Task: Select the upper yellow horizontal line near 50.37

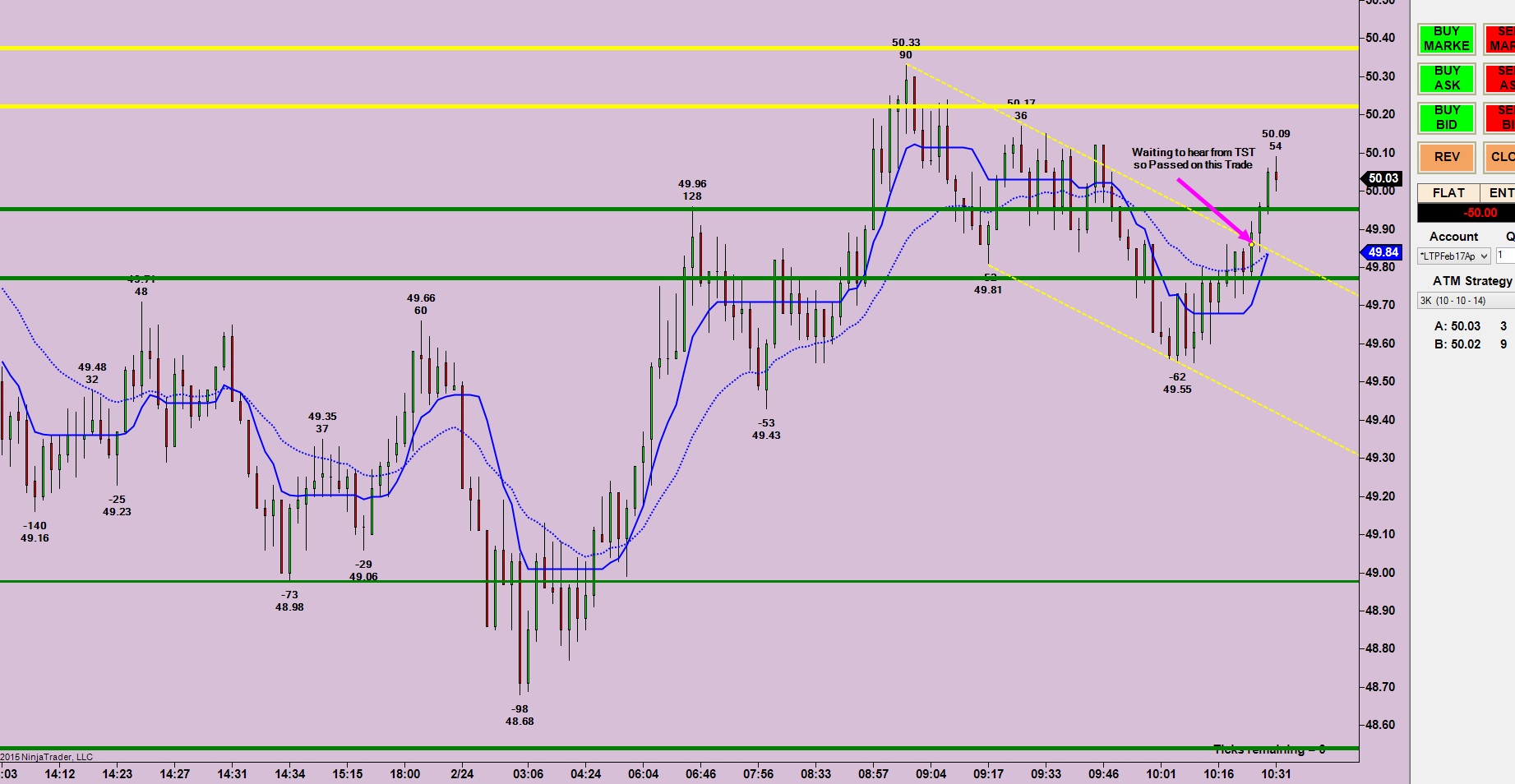Action: tap(679, 48)
